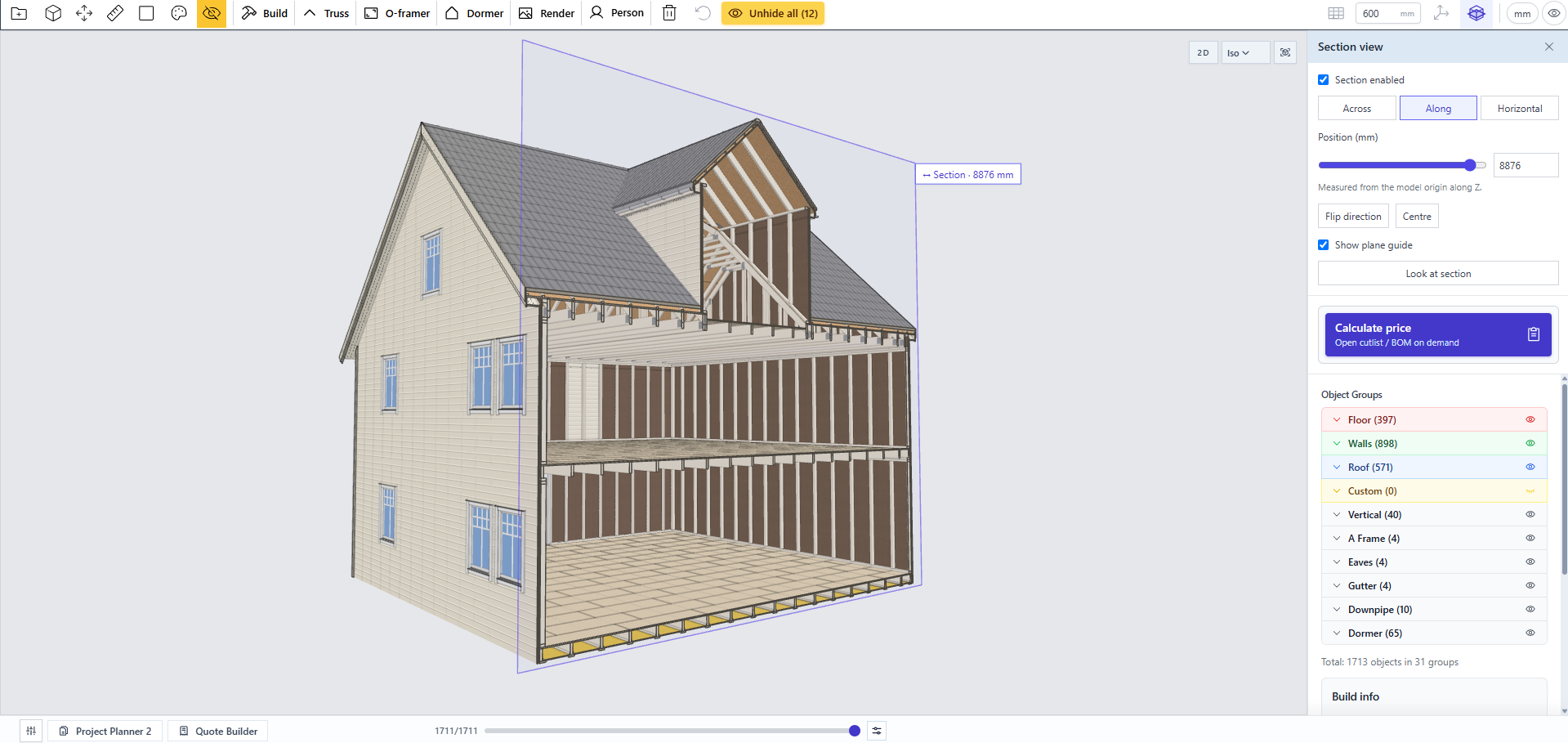The height and width of the screenshot is (743, 1568).
Task: Click the Look at section button
Action: point(1438,273)
